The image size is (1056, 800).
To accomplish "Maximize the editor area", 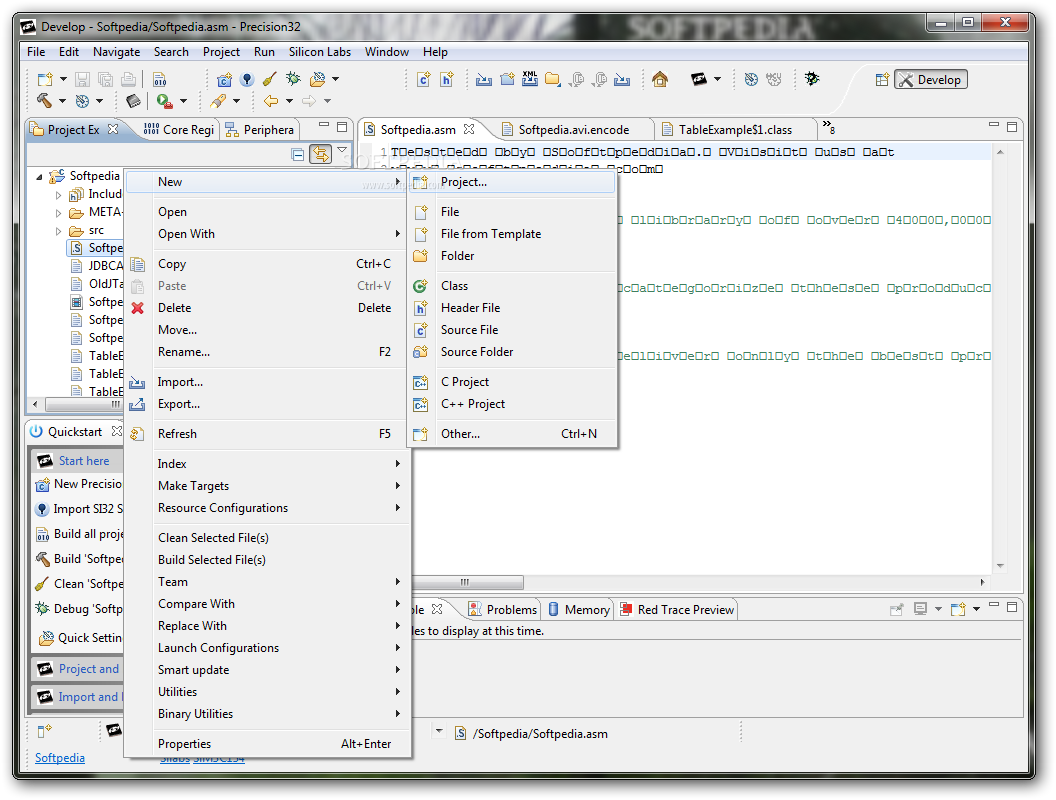I will (x=1012, y=127).
